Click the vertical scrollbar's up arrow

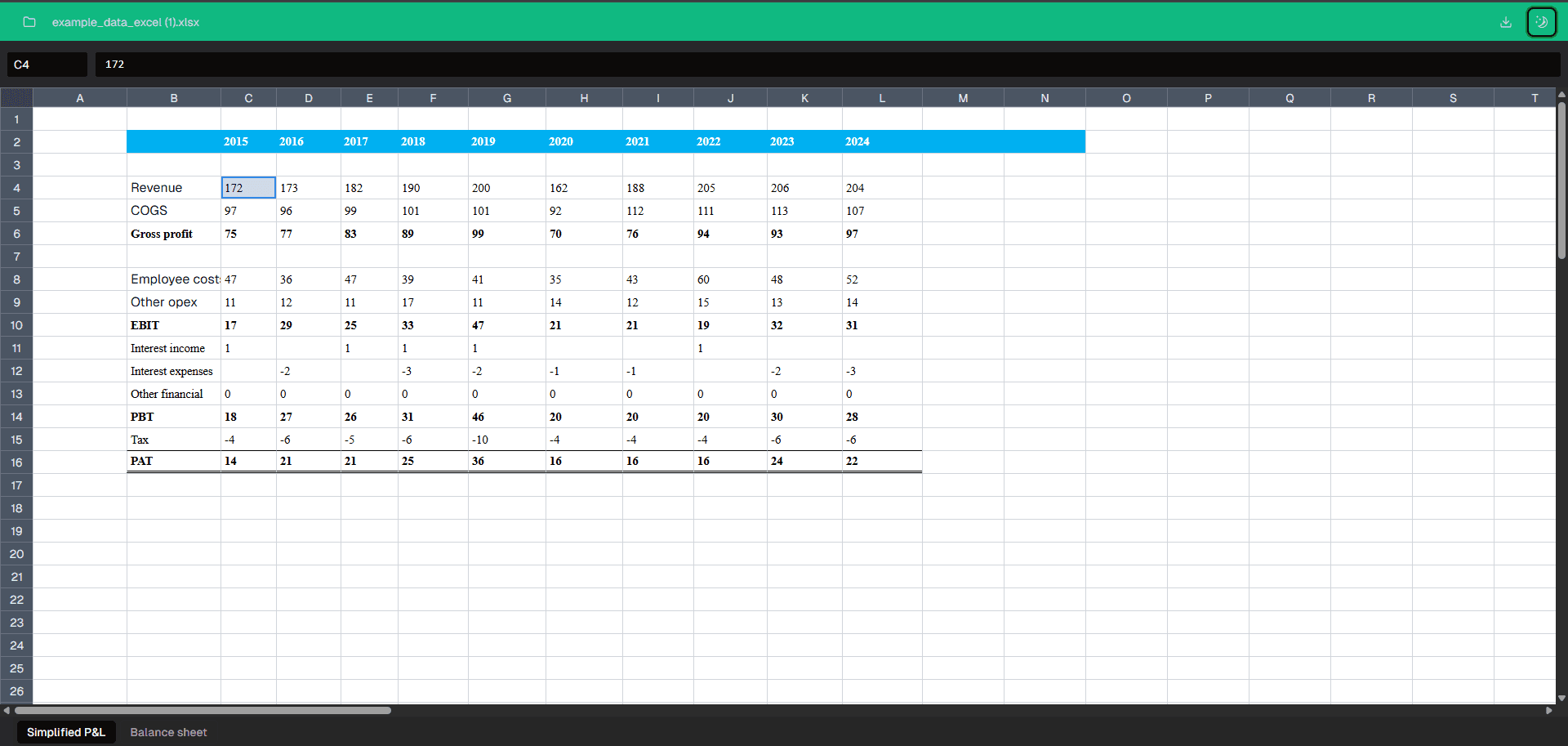[x=1561, y=95]
